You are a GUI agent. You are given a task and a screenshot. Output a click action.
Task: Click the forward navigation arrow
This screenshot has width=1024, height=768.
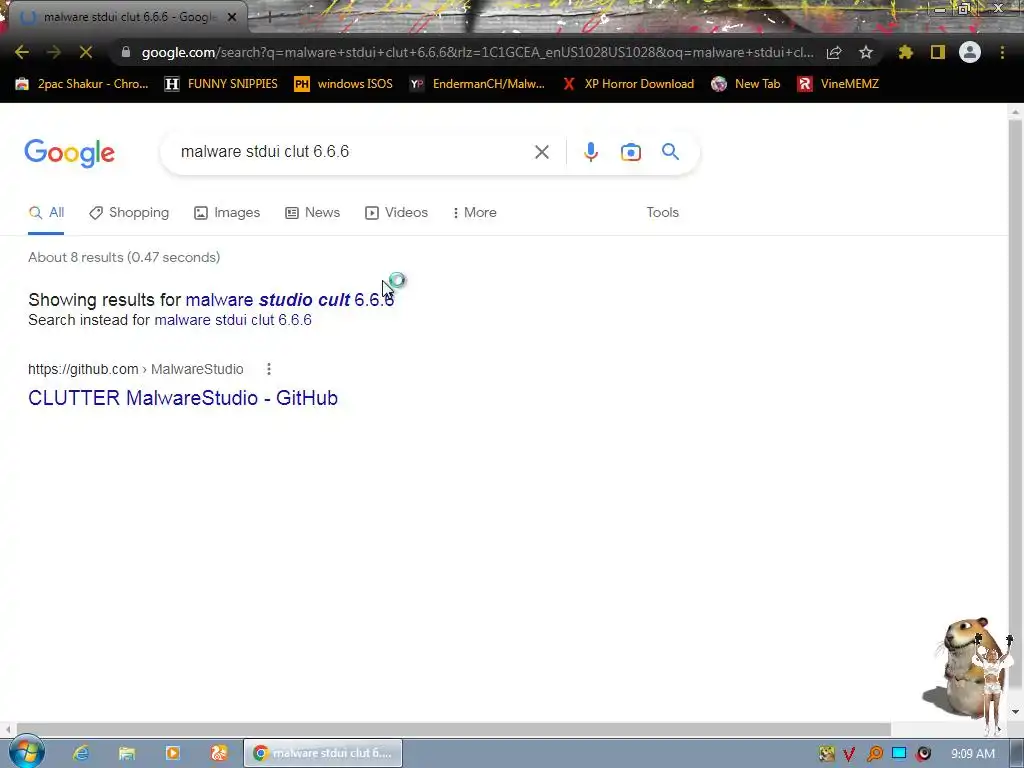click(54, 52)
